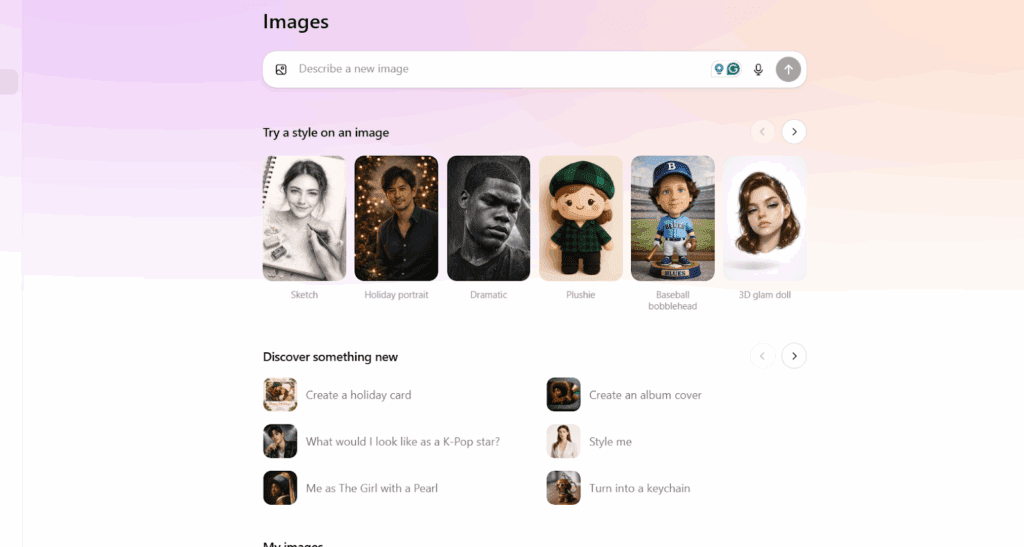
Task: Choose the Baseball bobblehead style thumbnail
Action: [673, 218]
